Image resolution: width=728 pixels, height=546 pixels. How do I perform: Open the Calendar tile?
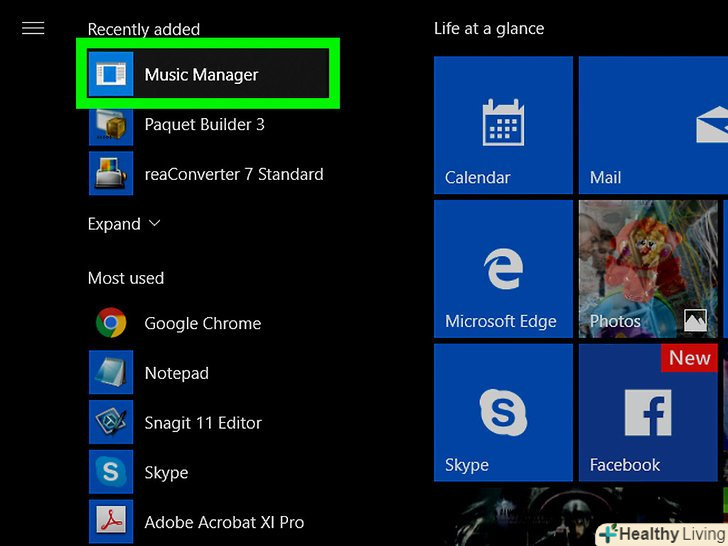click(x=503, y=125)
